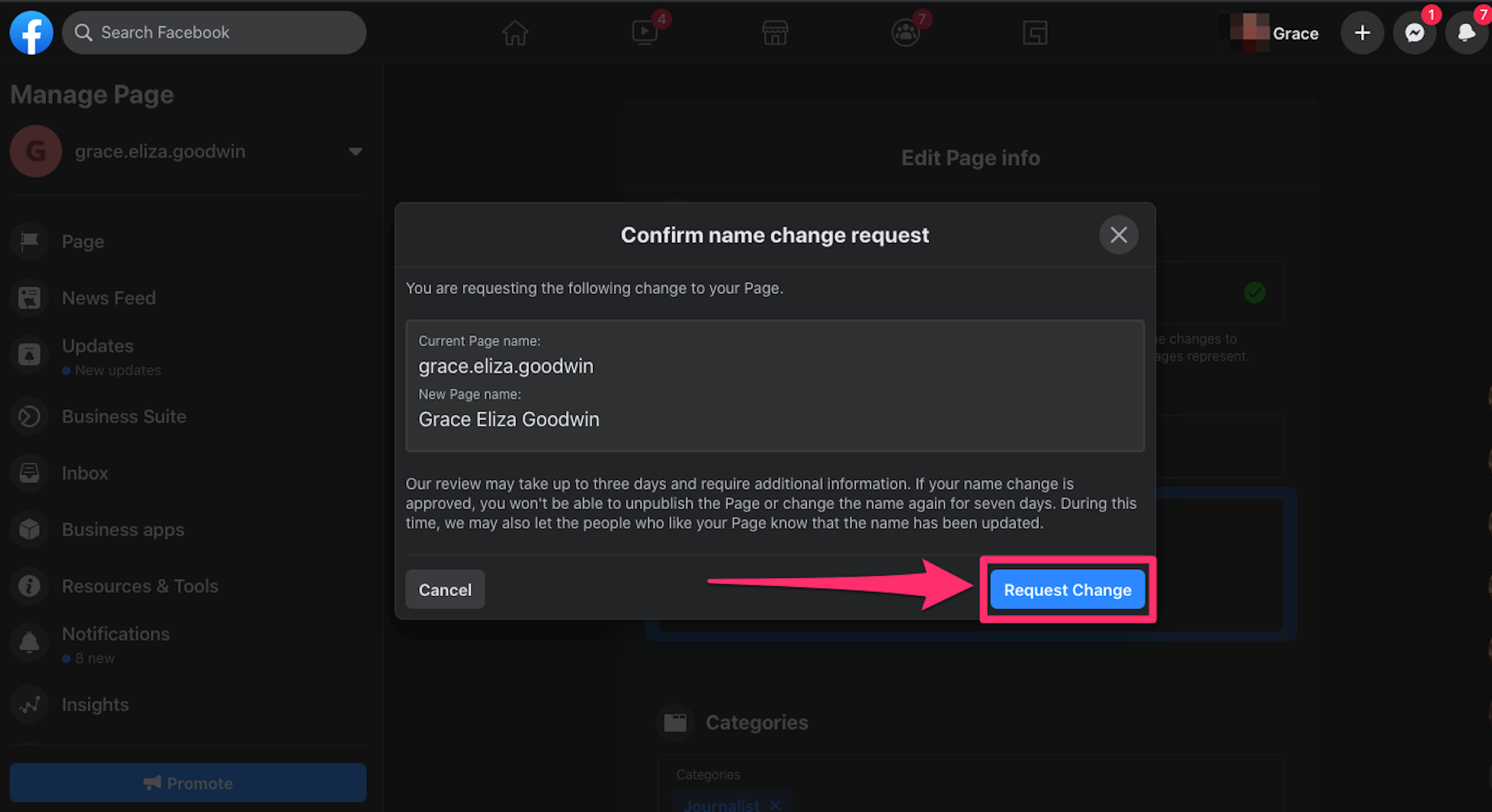Open Resources & Tools in sidebar
The height and width of the screenshot is (812, 1492).
pyautogui.click(x=188, y=586)
